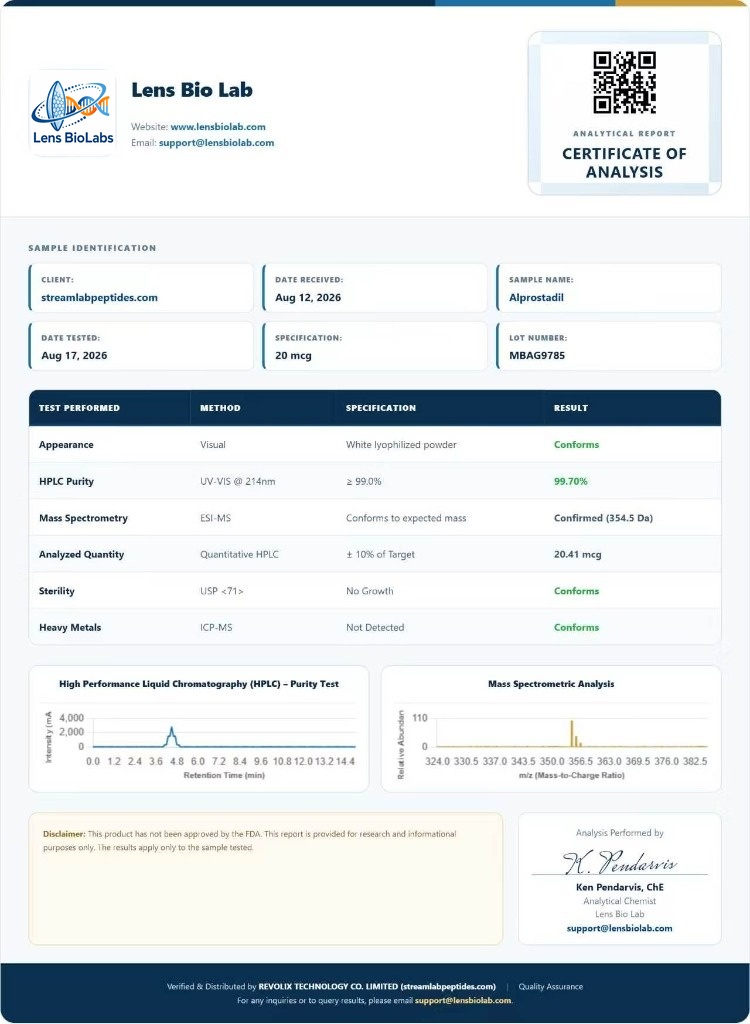Click the 'RESULT' column header
Screen dimensions: 750x1024
coord(571,408)
